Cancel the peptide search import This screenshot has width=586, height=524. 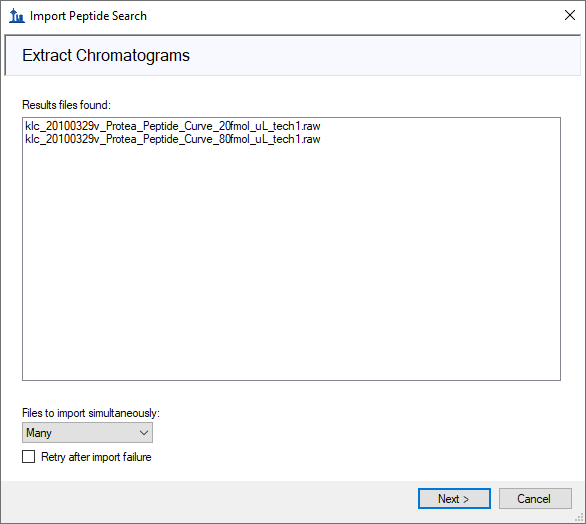[x=535, y=499]
